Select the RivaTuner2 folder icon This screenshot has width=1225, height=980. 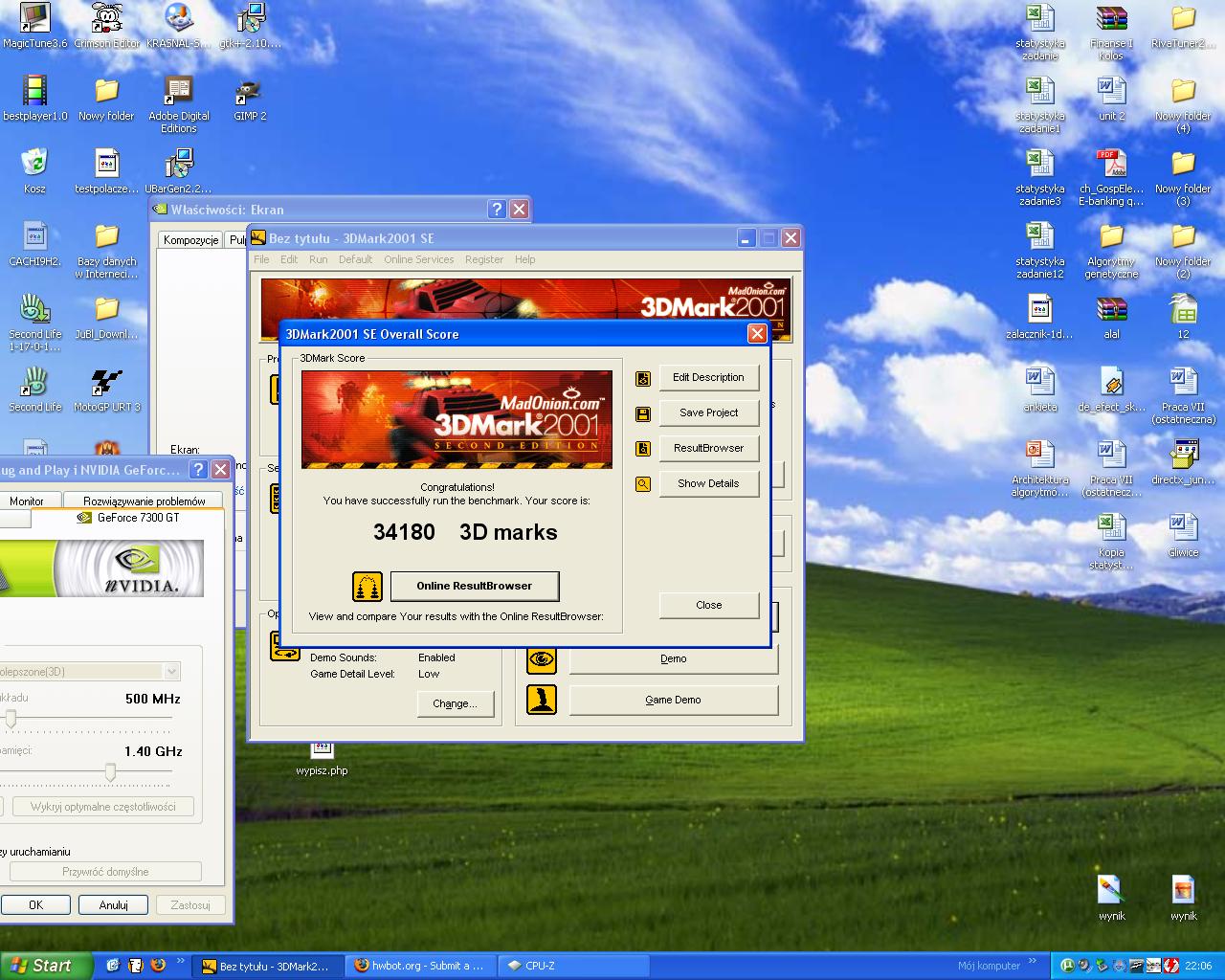1183,27
